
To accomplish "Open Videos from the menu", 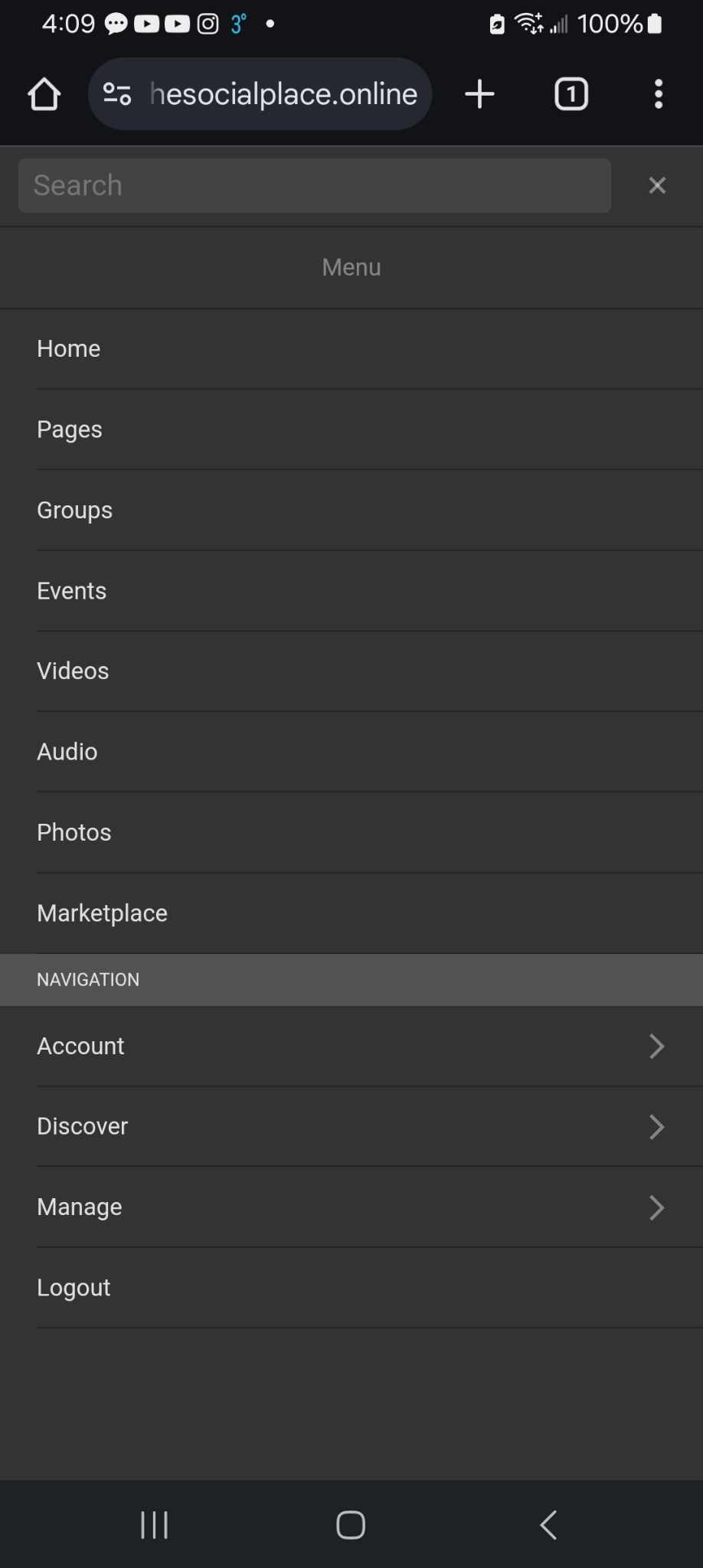I will (x=73, y=671).
